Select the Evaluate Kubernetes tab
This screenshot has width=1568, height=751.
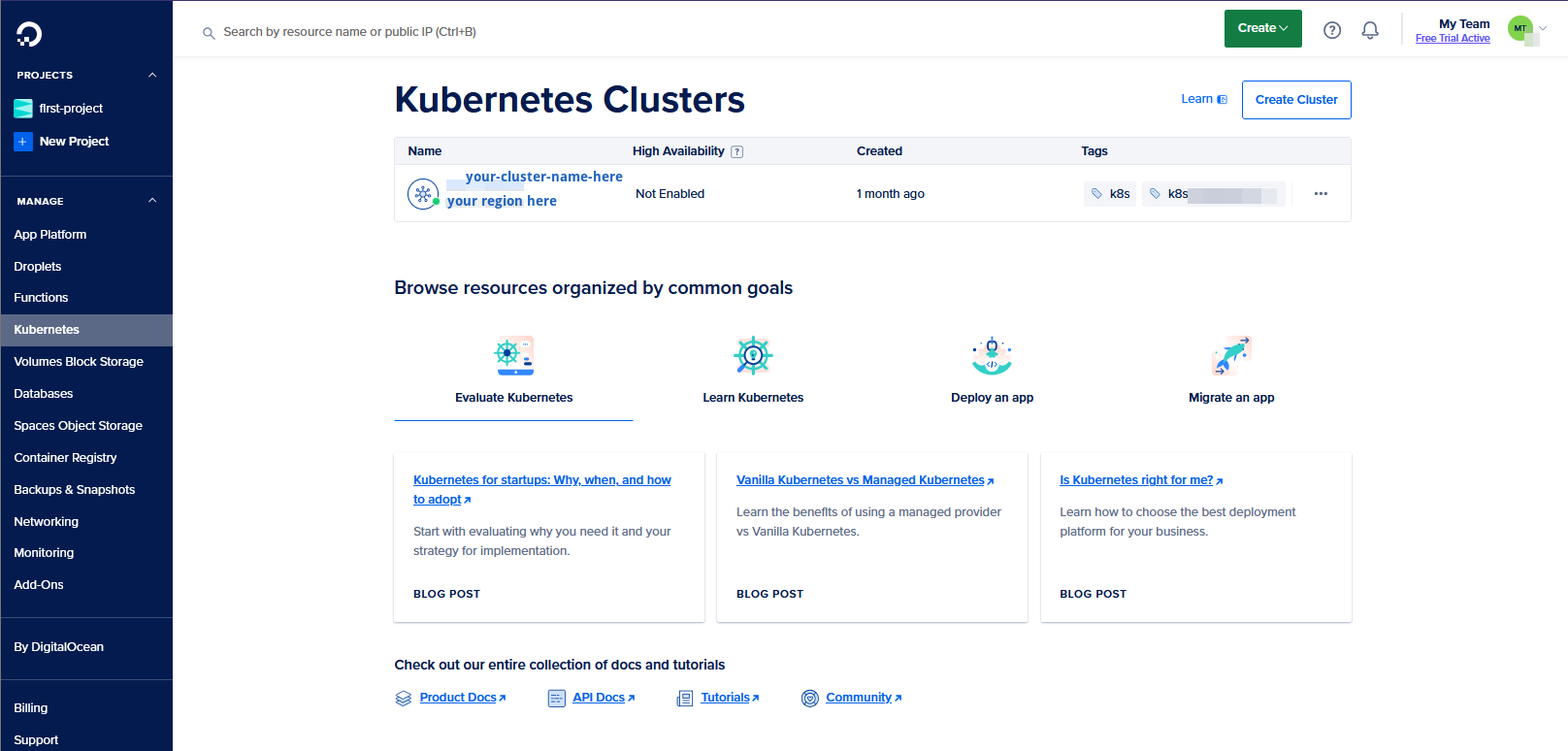click(x=514, y=375)
